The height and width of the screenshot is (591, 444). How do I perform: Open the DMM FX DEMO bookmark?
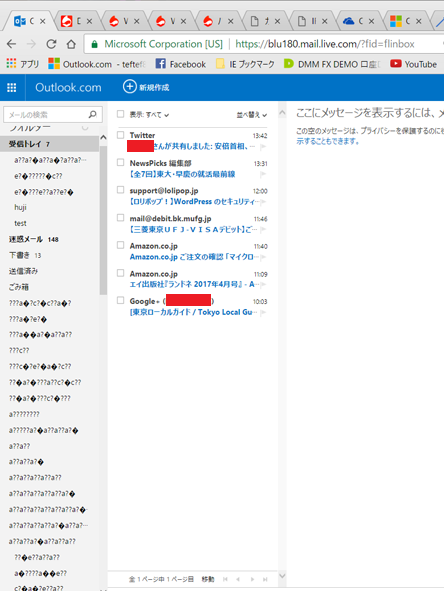(332, 64)
